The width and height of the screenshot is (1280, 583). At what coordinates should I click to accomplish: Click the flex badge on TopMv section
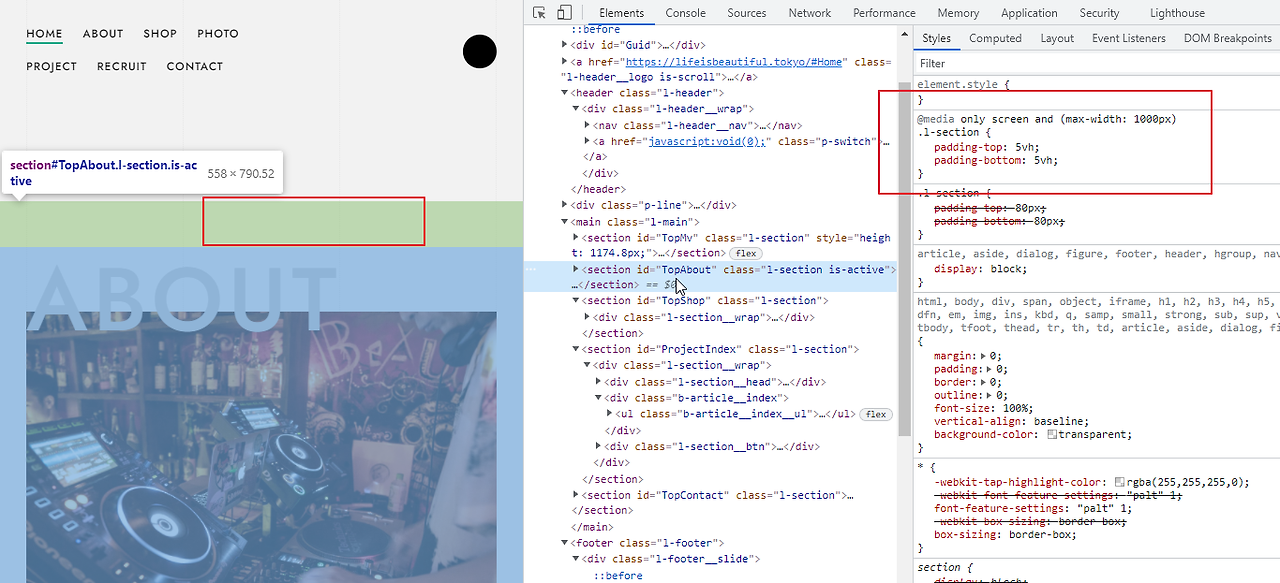click(746, 253)
